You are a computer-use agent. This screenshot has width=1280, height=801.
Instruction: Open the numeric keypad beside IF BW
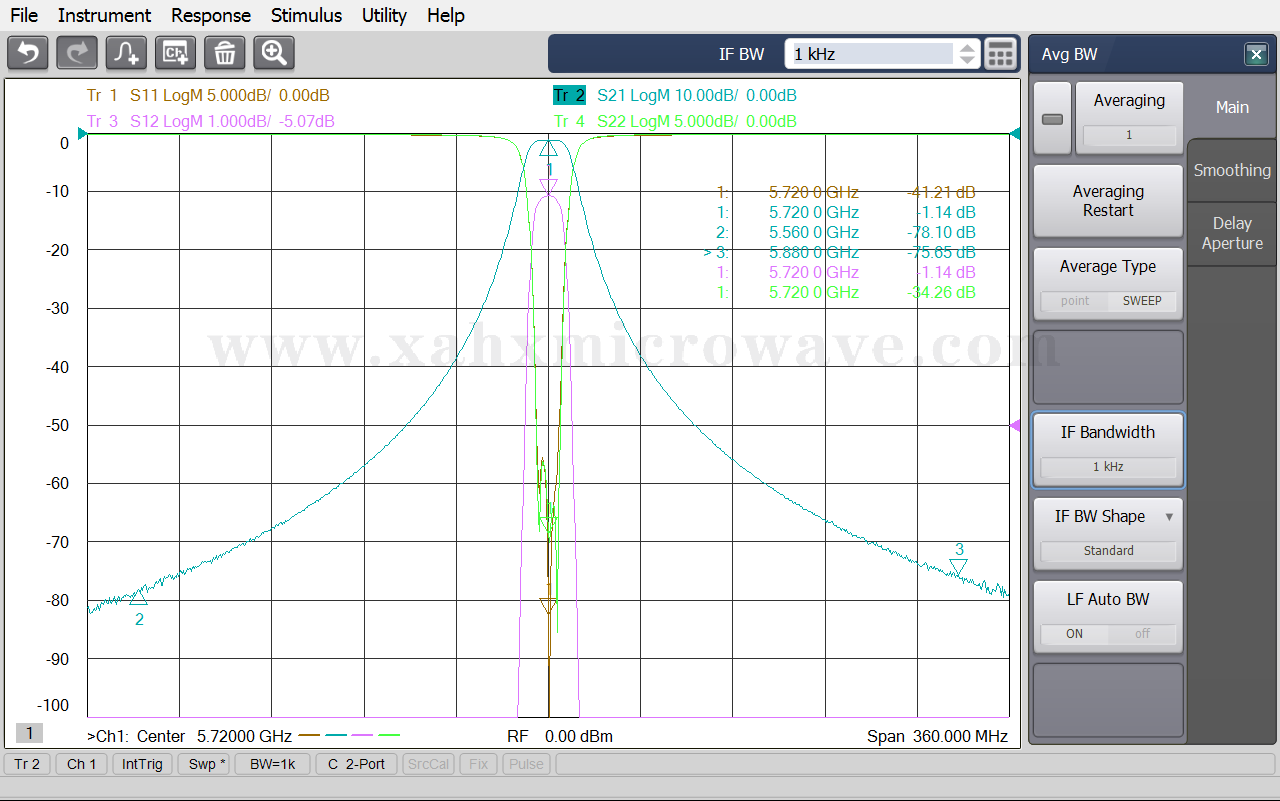tap(1000, 54)
